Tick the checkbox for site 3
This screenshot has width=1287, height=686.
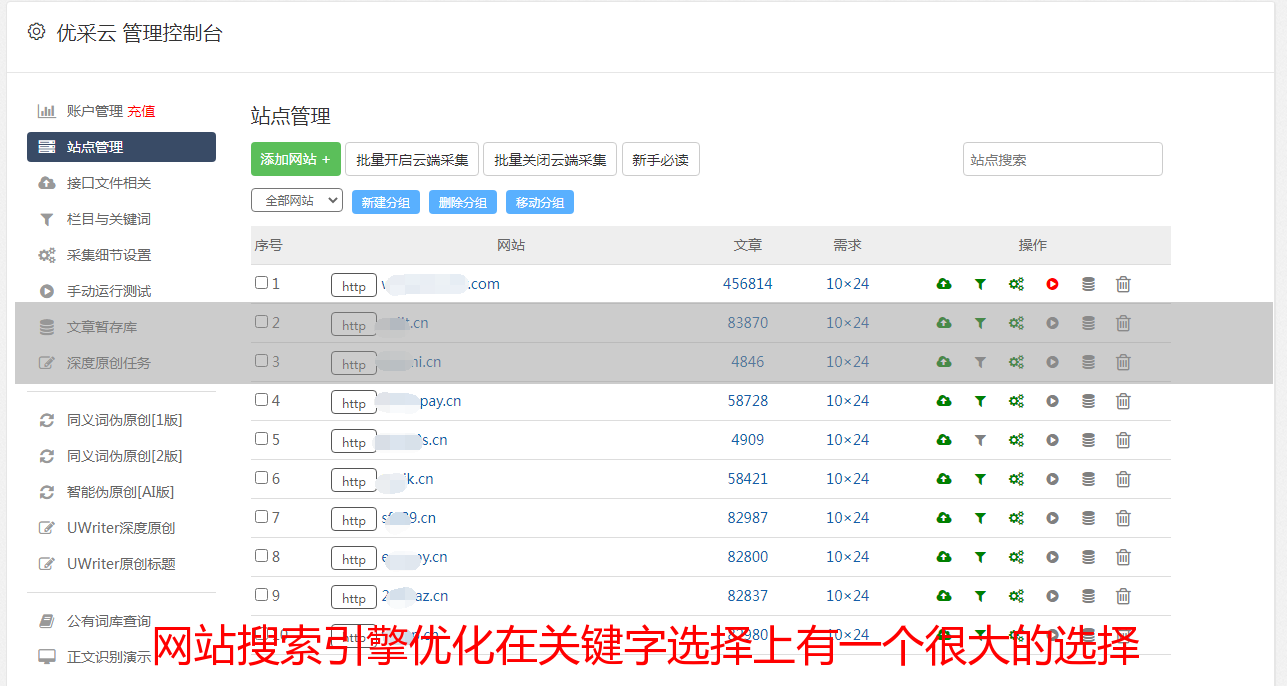261,361
